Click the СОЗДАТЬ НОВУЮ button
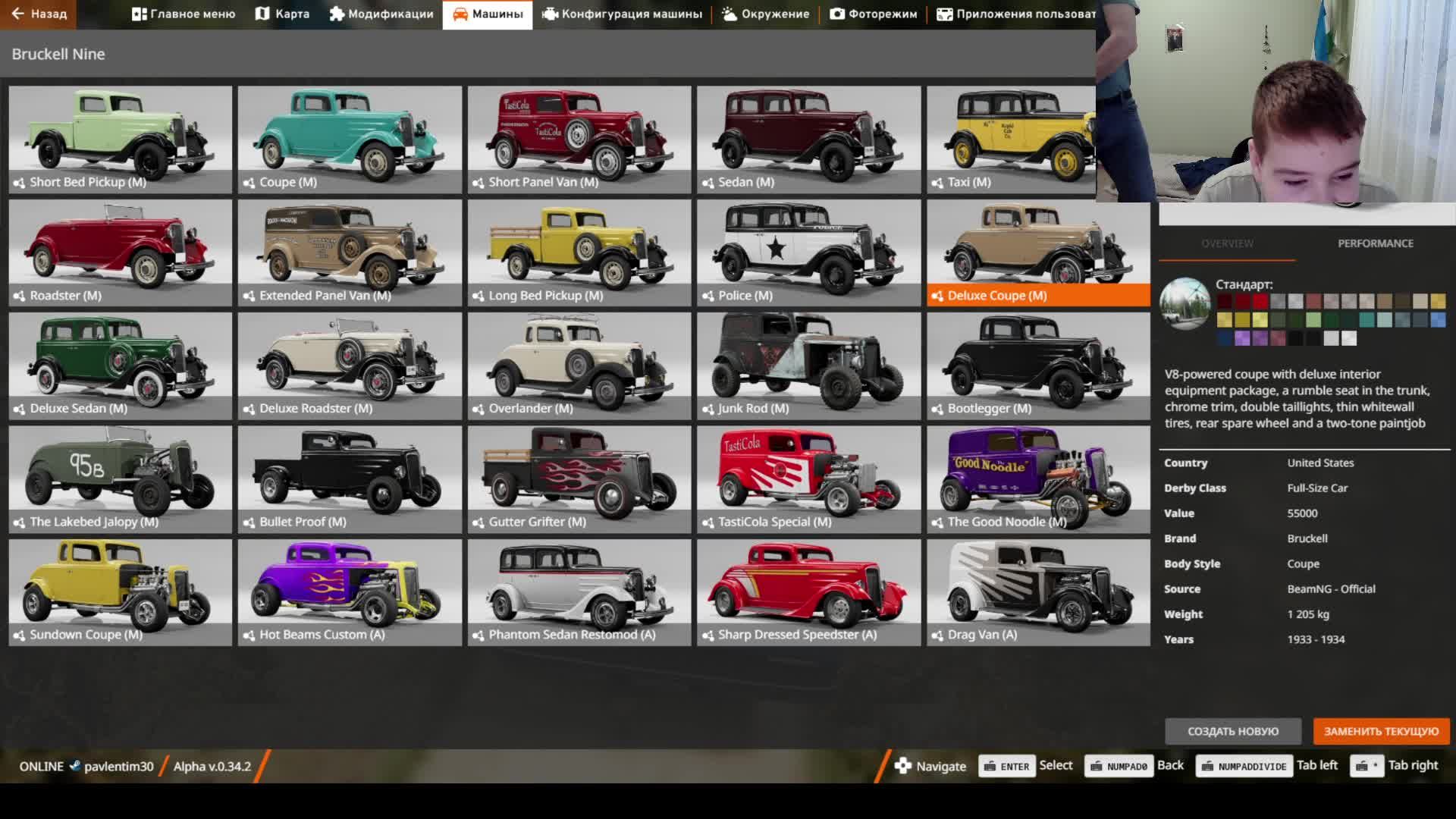Screen dimensions: 1456x819 point(1233,731)
